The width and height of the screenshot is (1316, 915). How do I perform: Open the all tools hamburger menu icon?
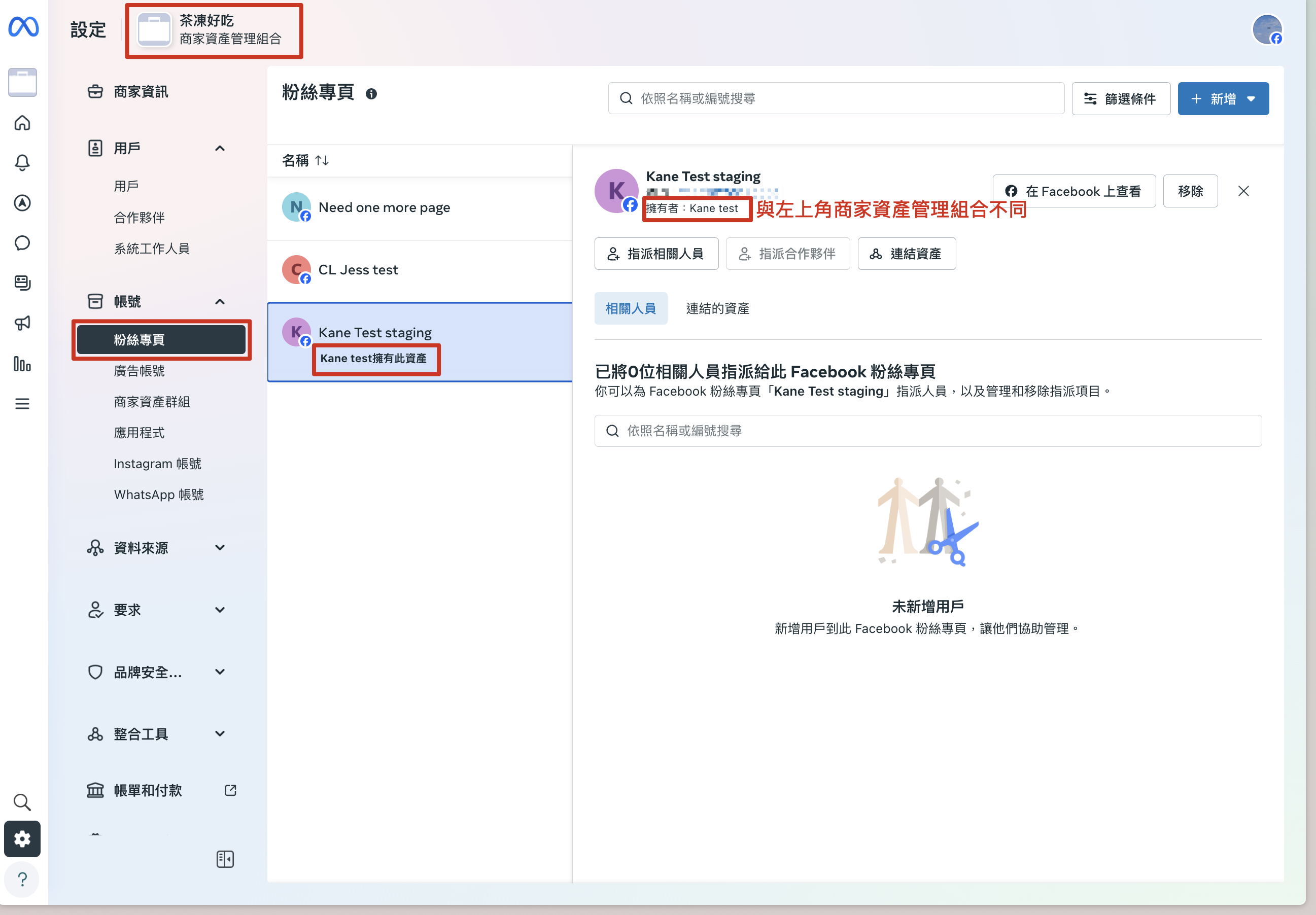click(x=22, y=404)
